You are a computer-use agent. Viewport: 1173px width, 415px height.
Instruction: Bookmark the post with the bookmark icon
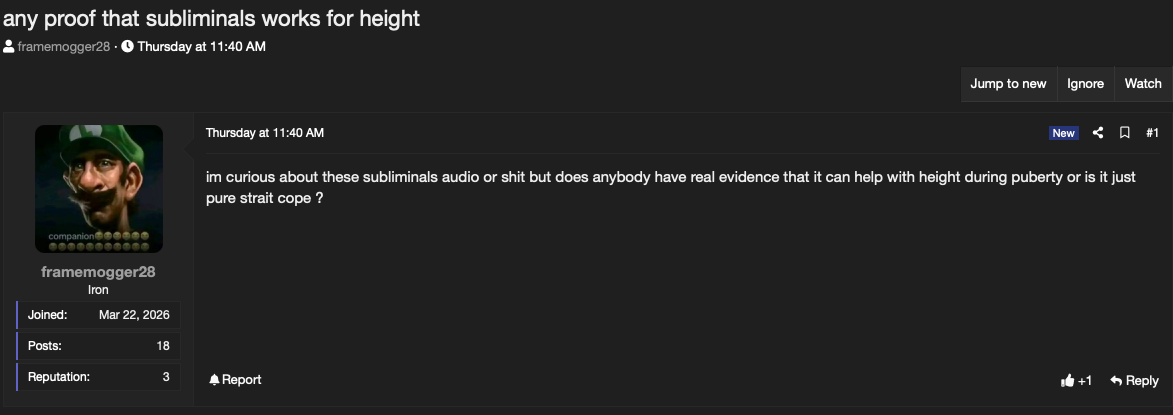pos(1124,133)
